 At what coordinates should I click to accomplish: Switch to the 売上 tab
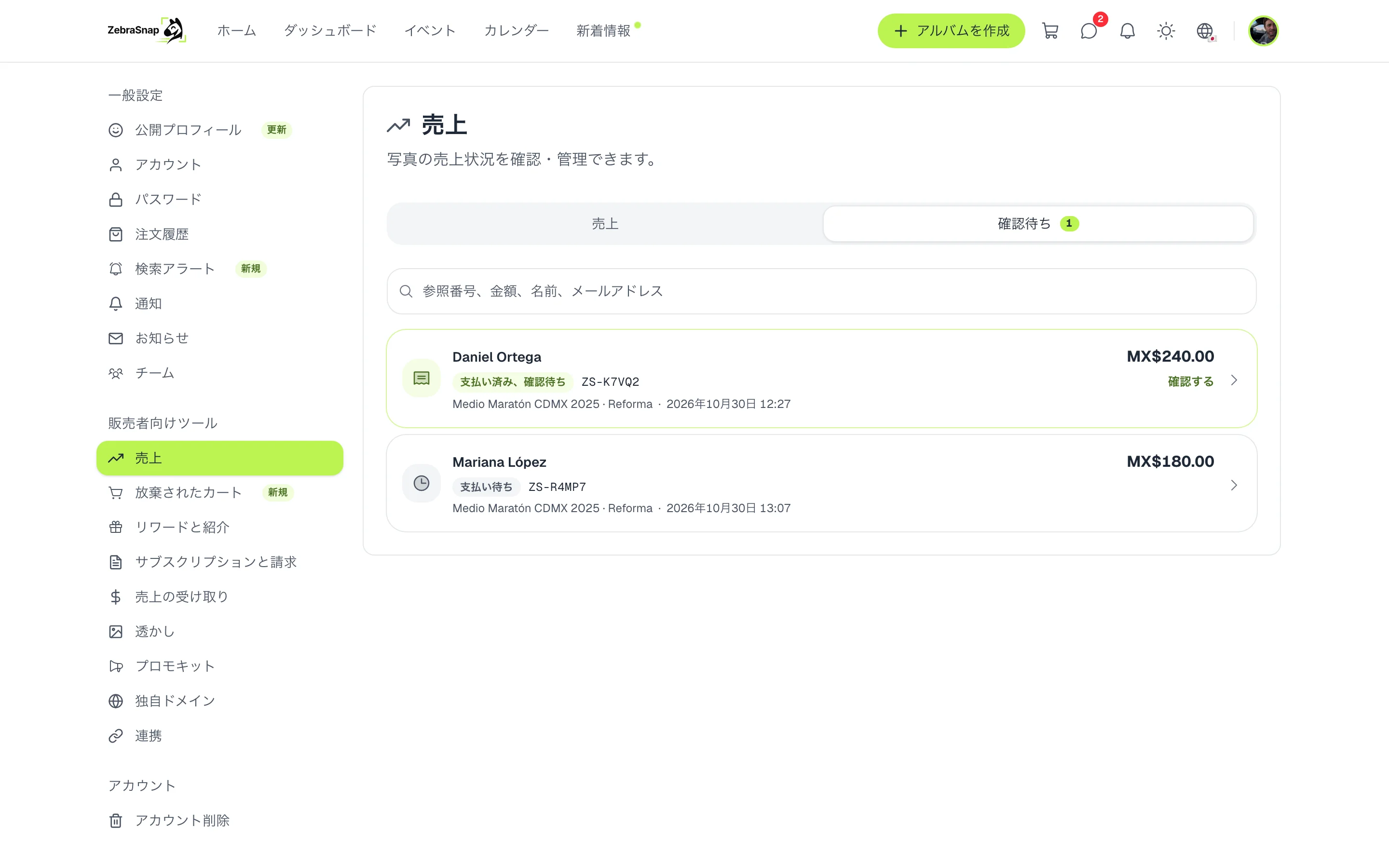(x=605, y=224)
